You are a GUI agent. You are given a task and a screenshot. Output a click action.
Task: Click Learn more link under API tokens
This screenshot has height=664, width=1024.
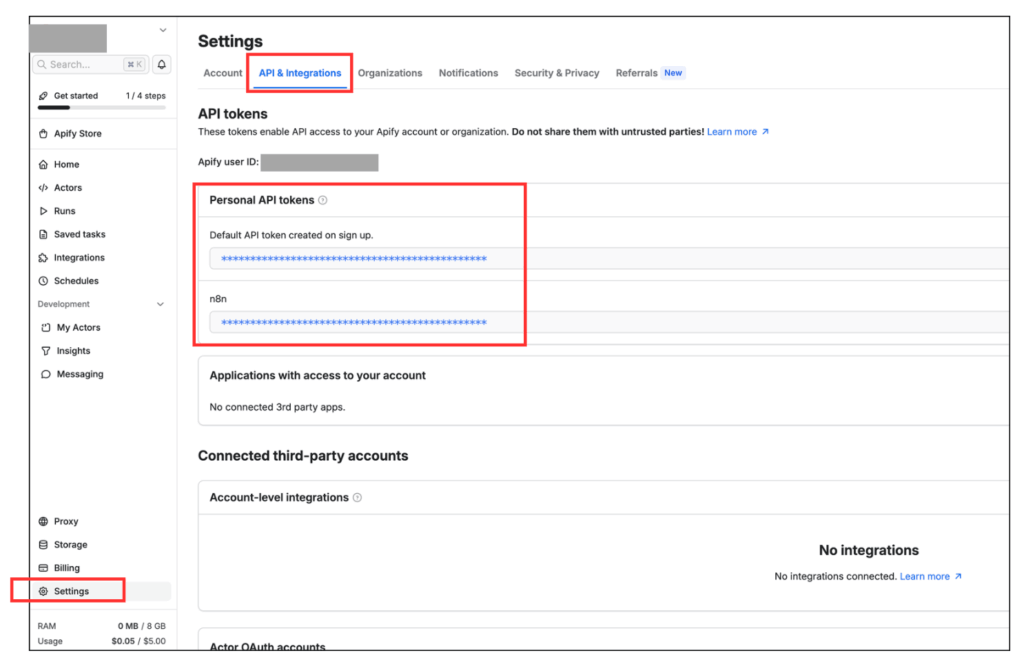737,132
